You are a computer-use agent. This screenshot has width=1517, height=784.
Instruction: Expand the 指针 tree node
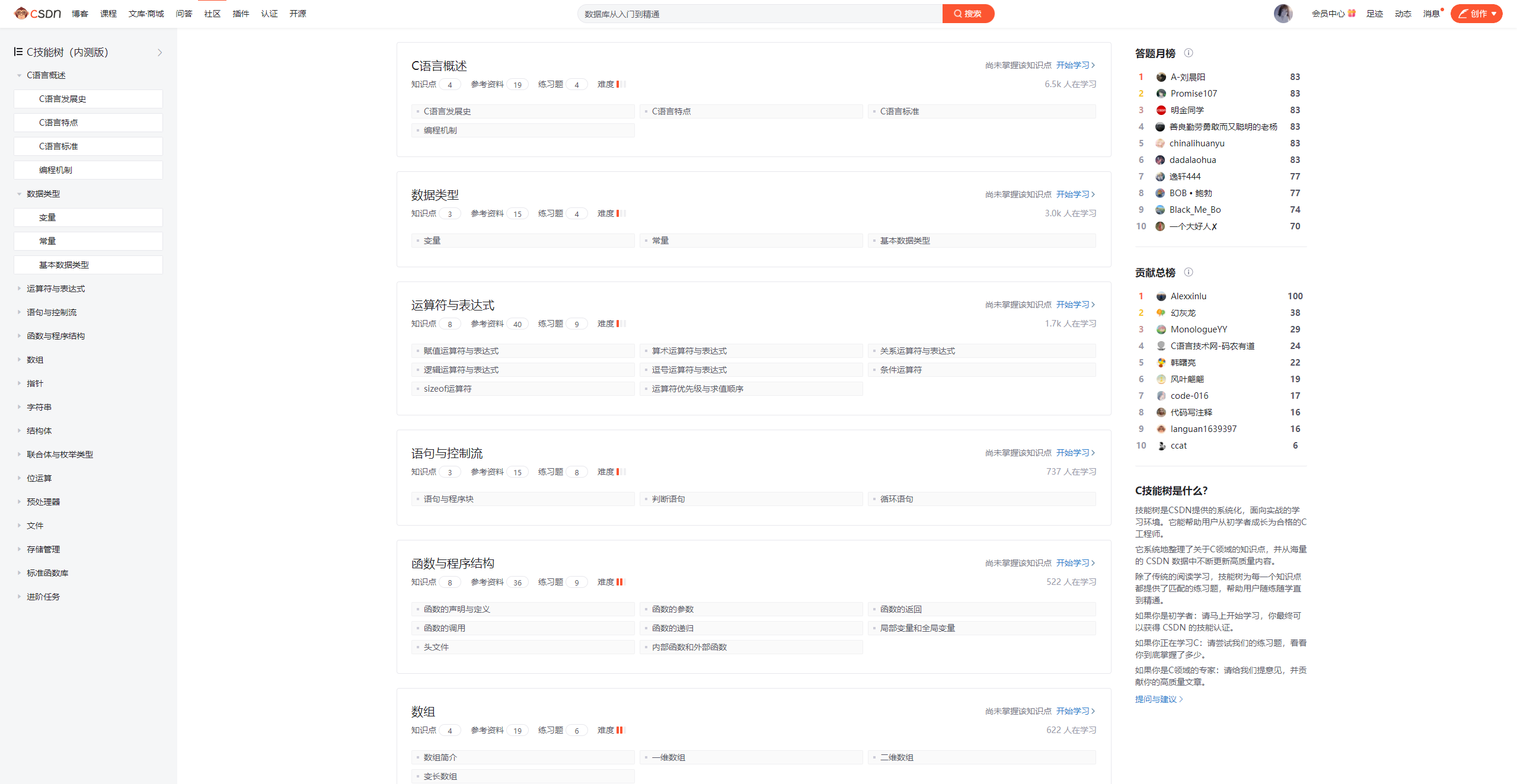pyautogui.click(x=19, y=383)
